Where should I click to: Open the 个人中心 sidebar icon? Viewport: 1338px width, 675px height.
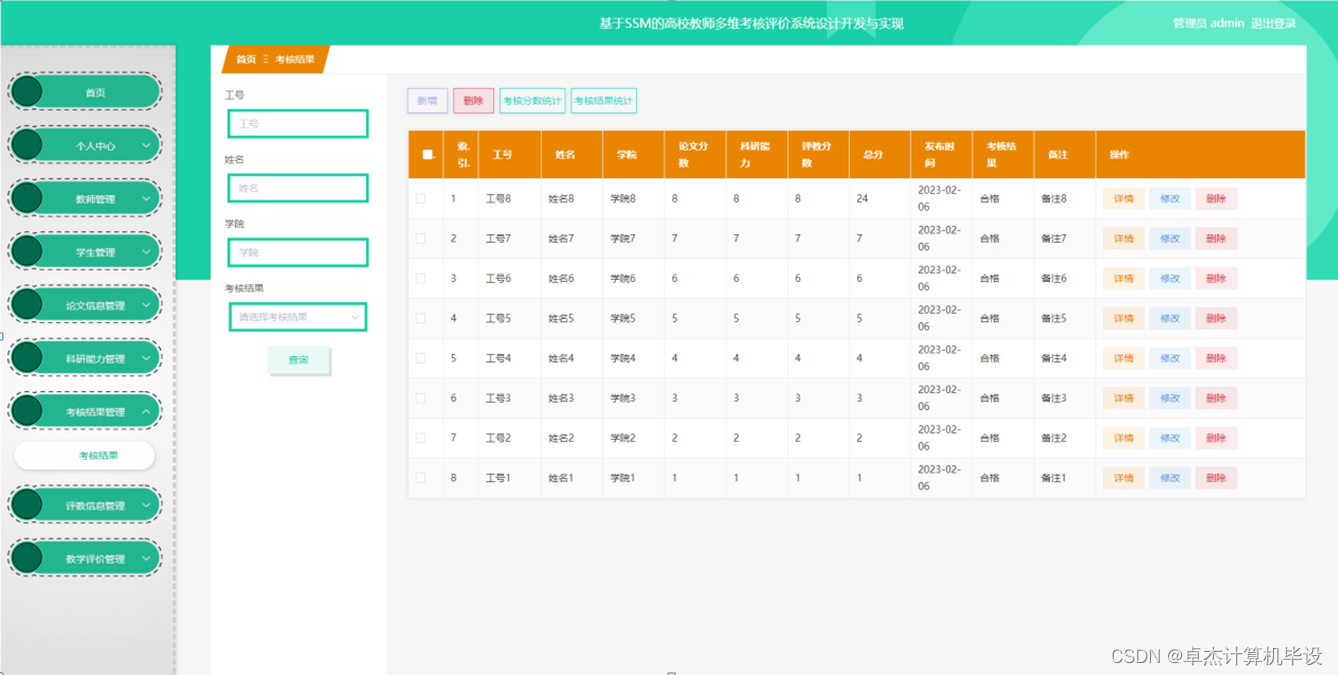tap(28, 144)
